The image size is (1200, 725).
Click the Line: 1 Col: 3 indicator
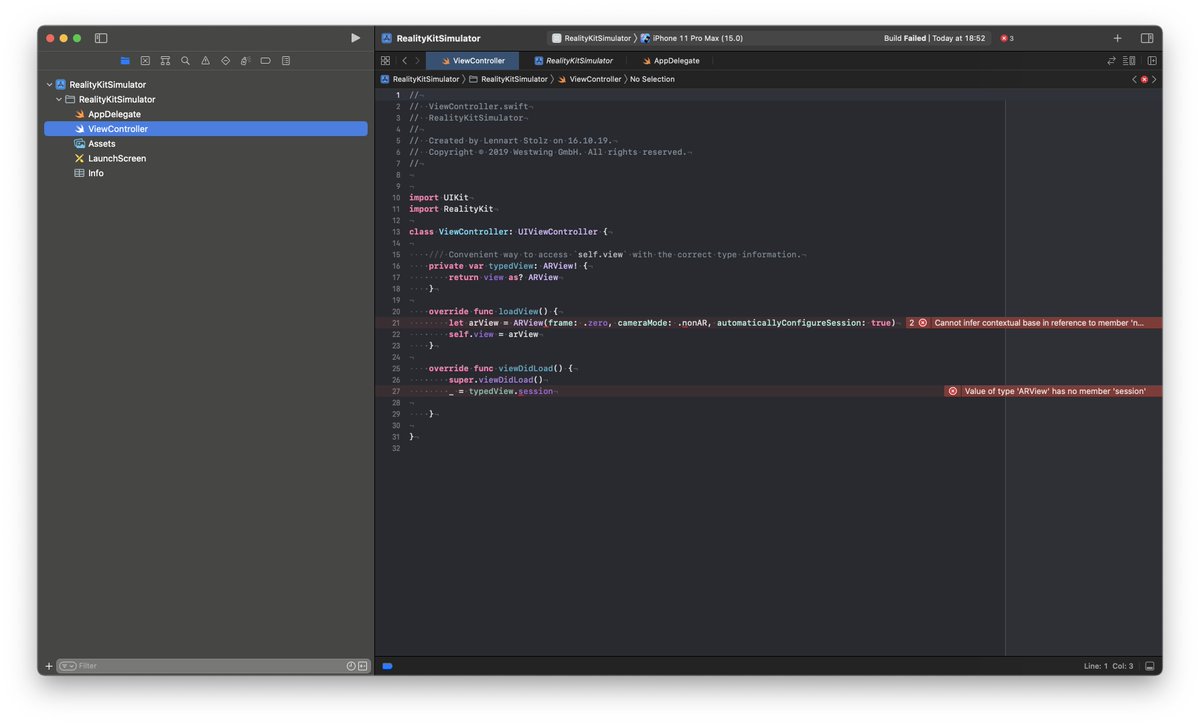coord(1110,666)
